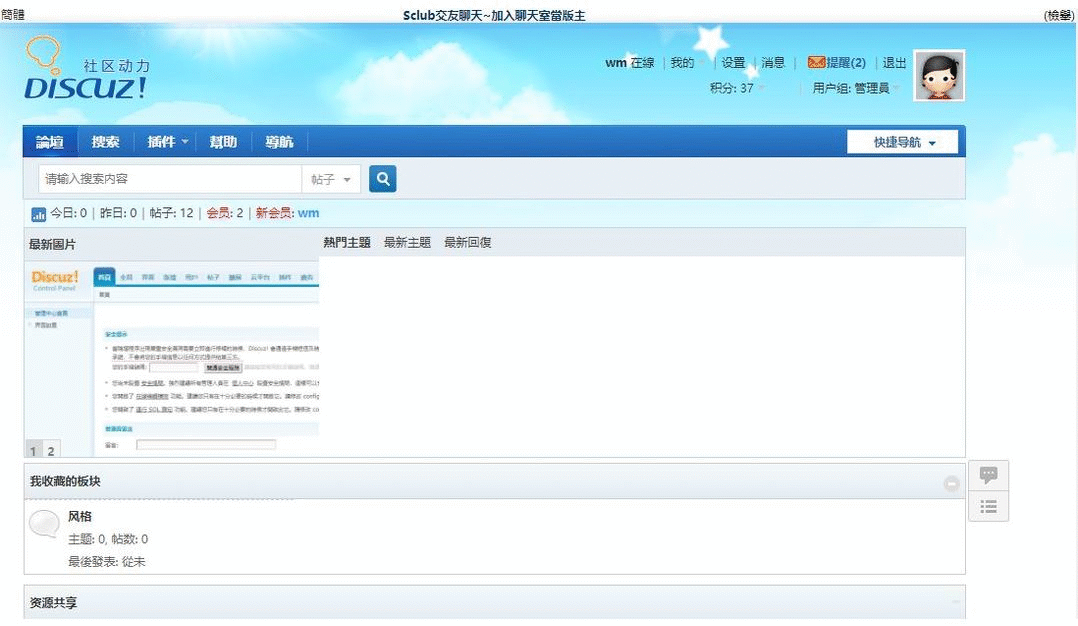Expand the 插件 menu dropdown
The width and height of the screenshot is (1078, 626).
point(167,142)
